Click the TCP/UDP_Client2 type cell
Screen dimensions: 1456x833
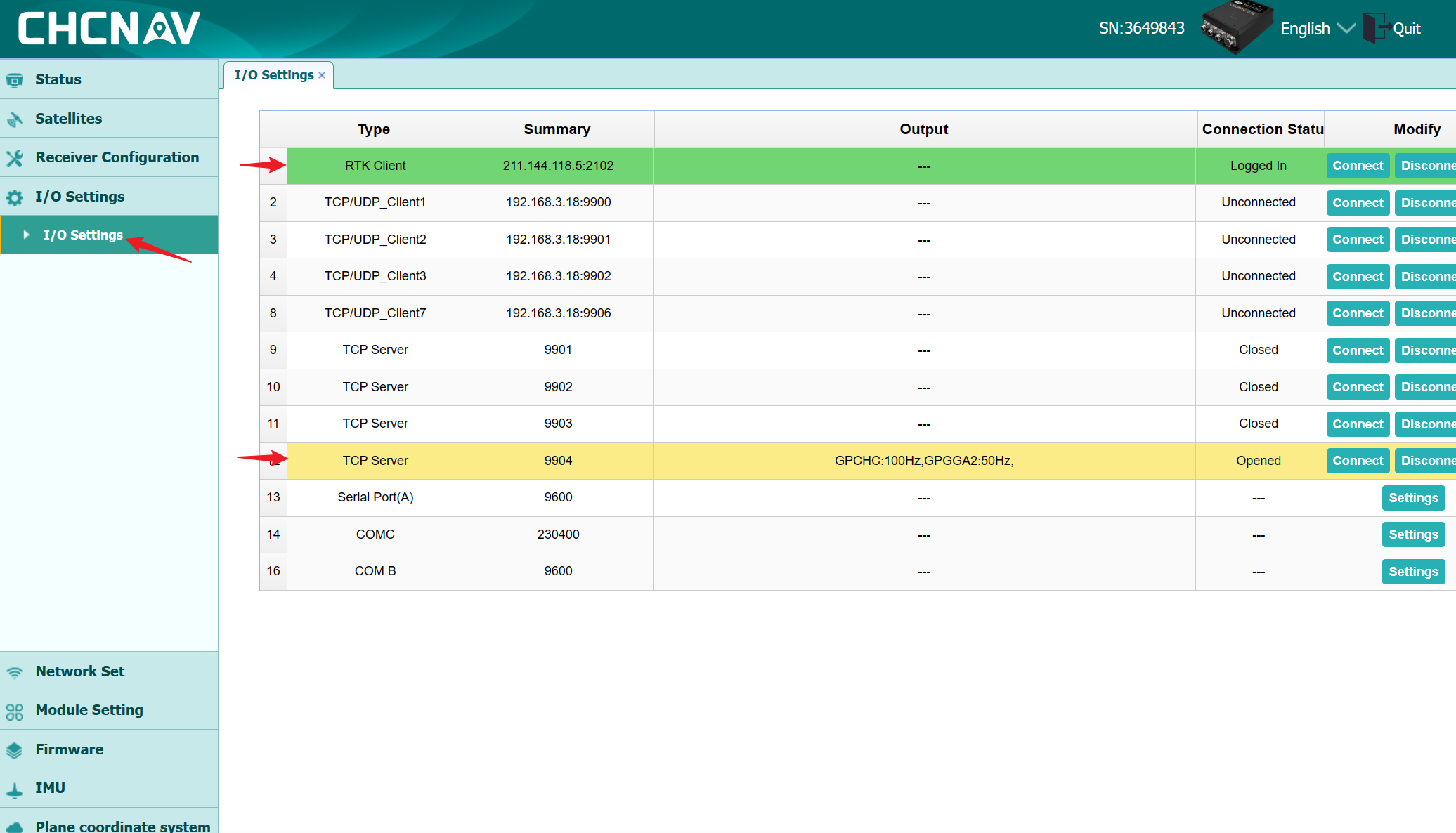coord(375,240)
